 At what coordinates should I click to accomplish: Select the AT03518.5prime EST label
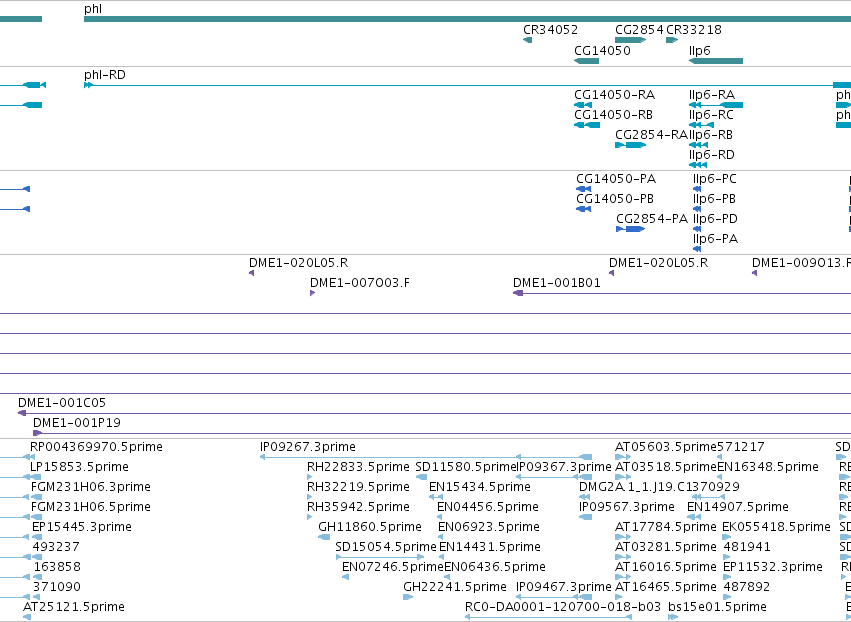666,467
